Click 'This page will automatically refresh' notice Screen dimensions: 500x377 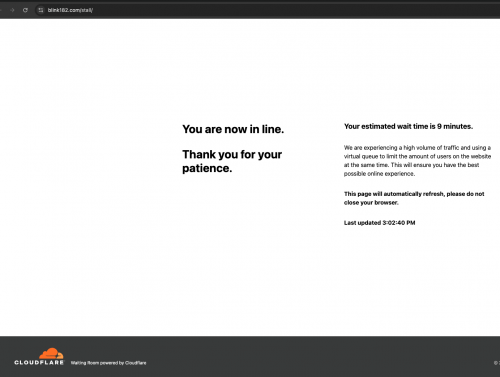(x=414, y=198)
